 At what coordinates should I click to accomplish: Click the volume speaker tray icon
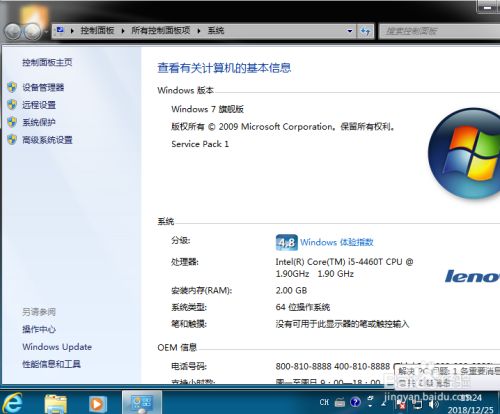433,405
